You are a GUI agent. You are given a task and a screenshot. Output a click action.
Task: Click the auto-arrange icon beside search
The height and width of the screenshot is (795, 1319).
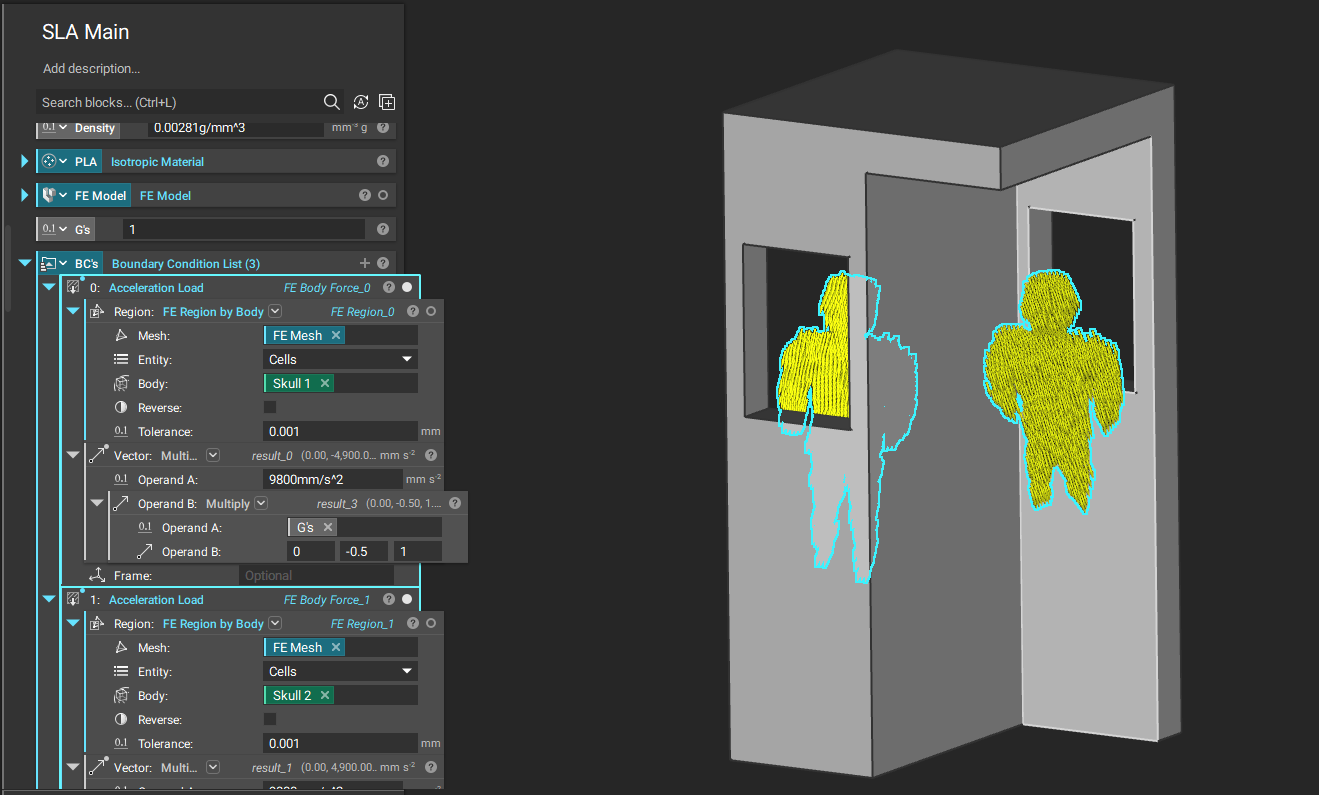click(361, 102)
